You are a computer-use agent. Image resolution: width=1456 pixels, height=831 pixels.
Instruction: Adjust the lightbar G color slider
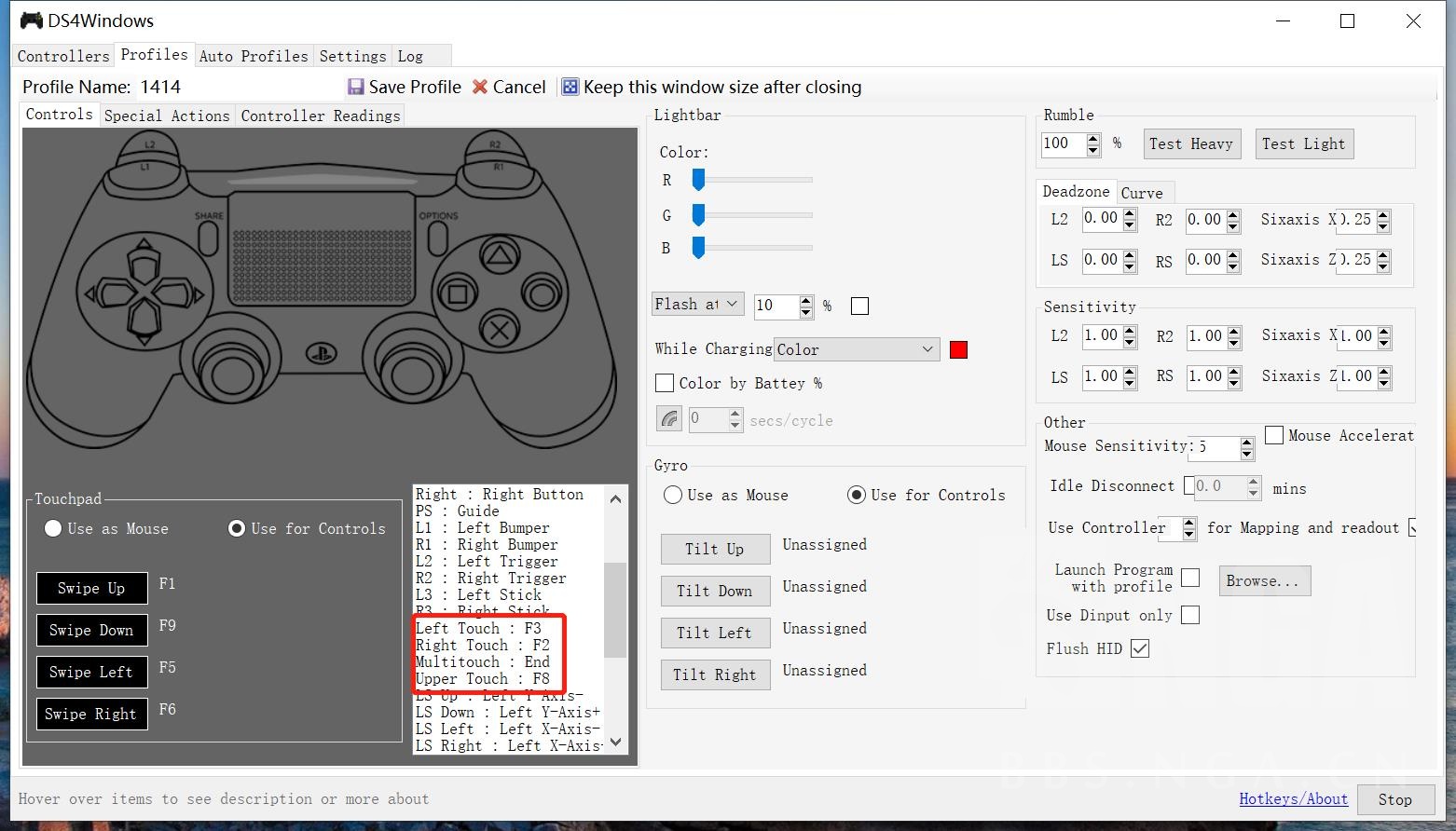pos(698,215)
